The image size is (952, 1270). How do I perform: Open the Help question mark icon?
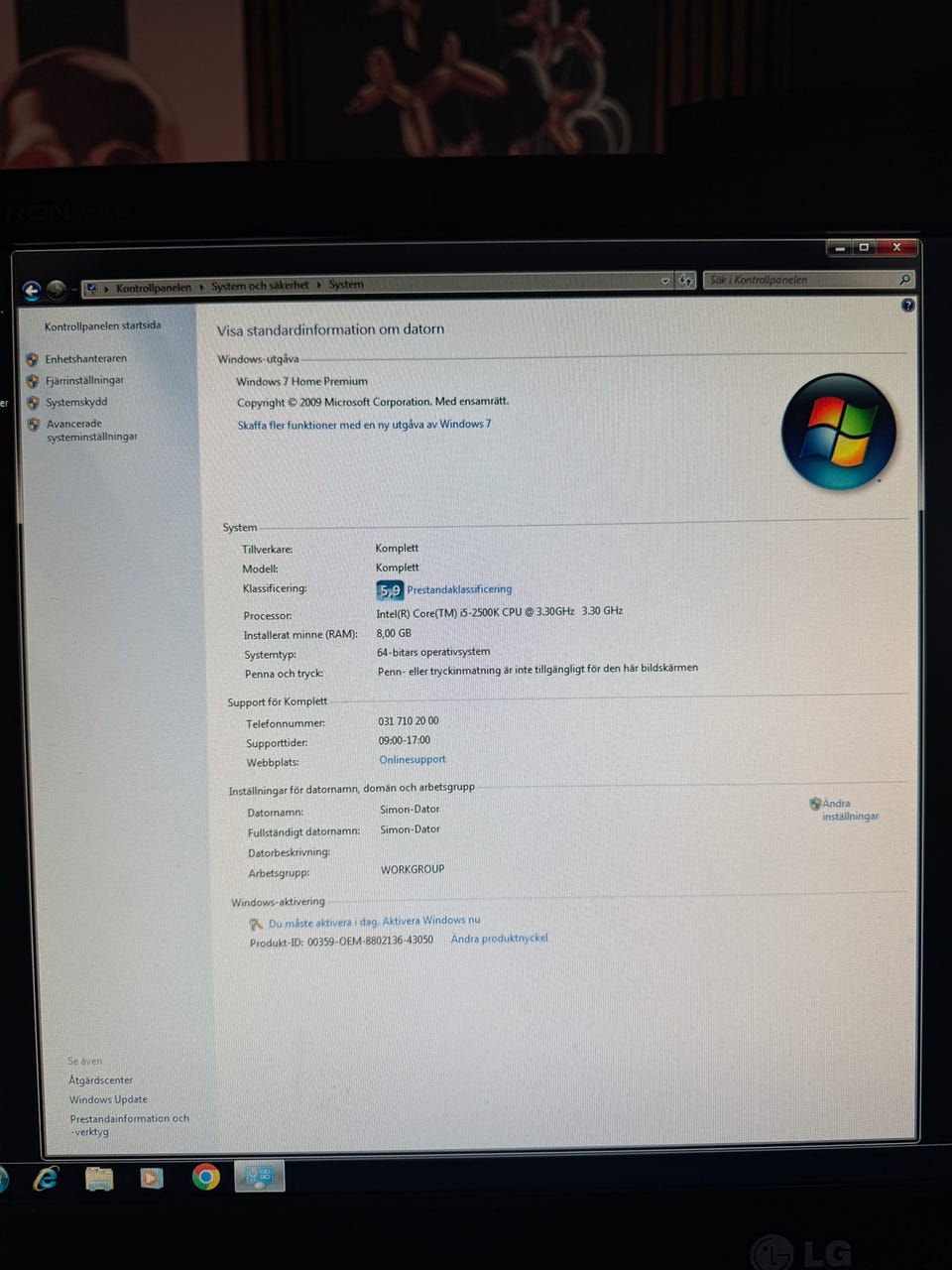coord(907,306)
